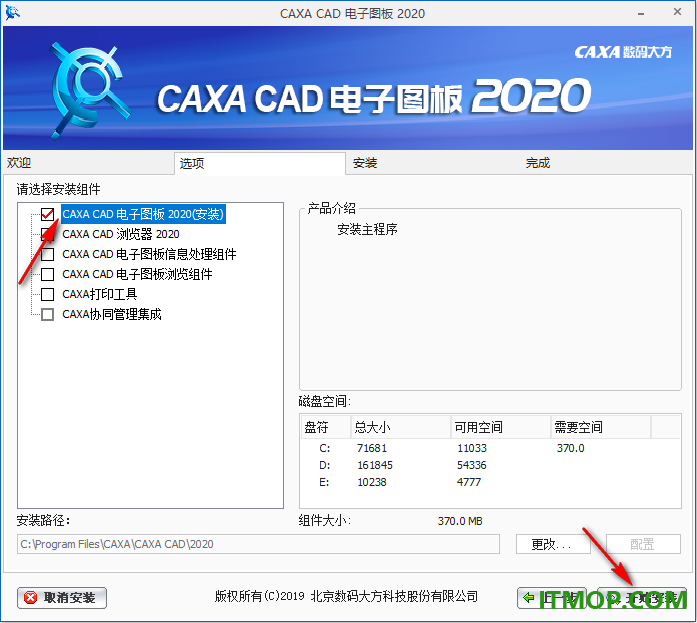
Task: Minimize the installer window
Action: (x=641, y=14)
